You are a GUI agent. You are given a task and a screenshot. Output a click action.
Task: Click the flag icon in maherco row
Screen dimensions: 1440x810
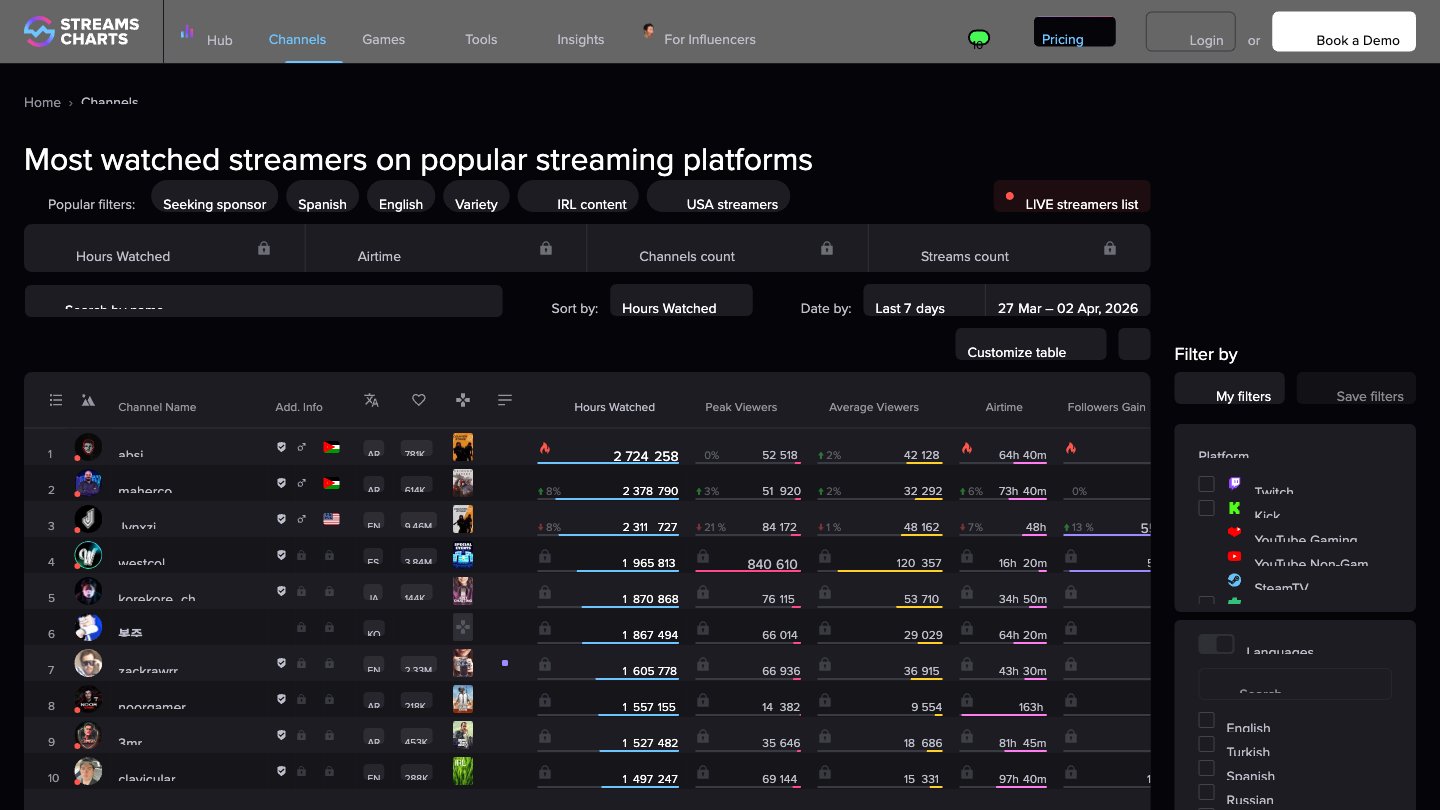coord(331,483)
